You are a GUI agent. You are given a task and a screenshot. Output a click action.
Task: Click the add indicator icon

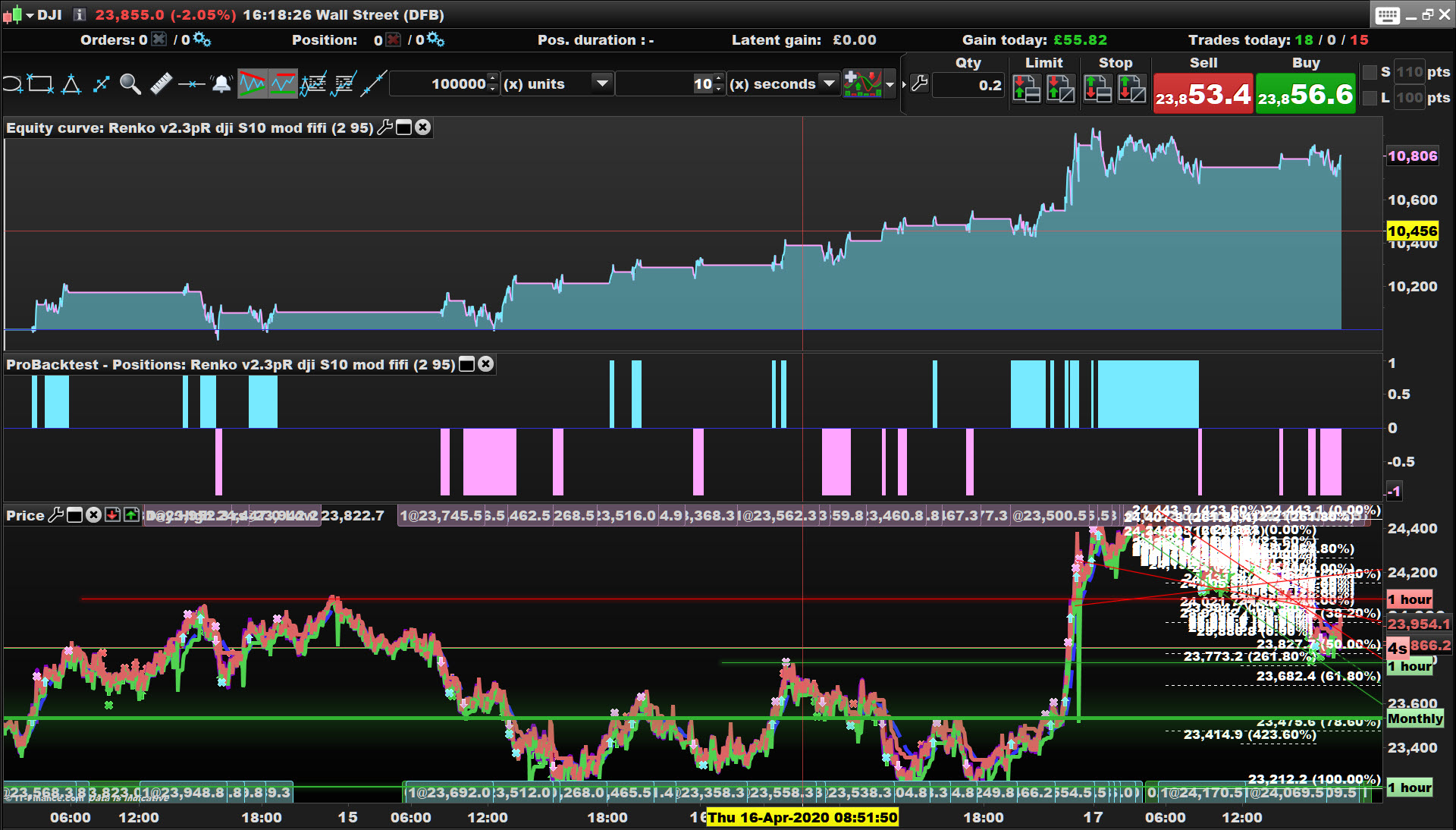862,83
